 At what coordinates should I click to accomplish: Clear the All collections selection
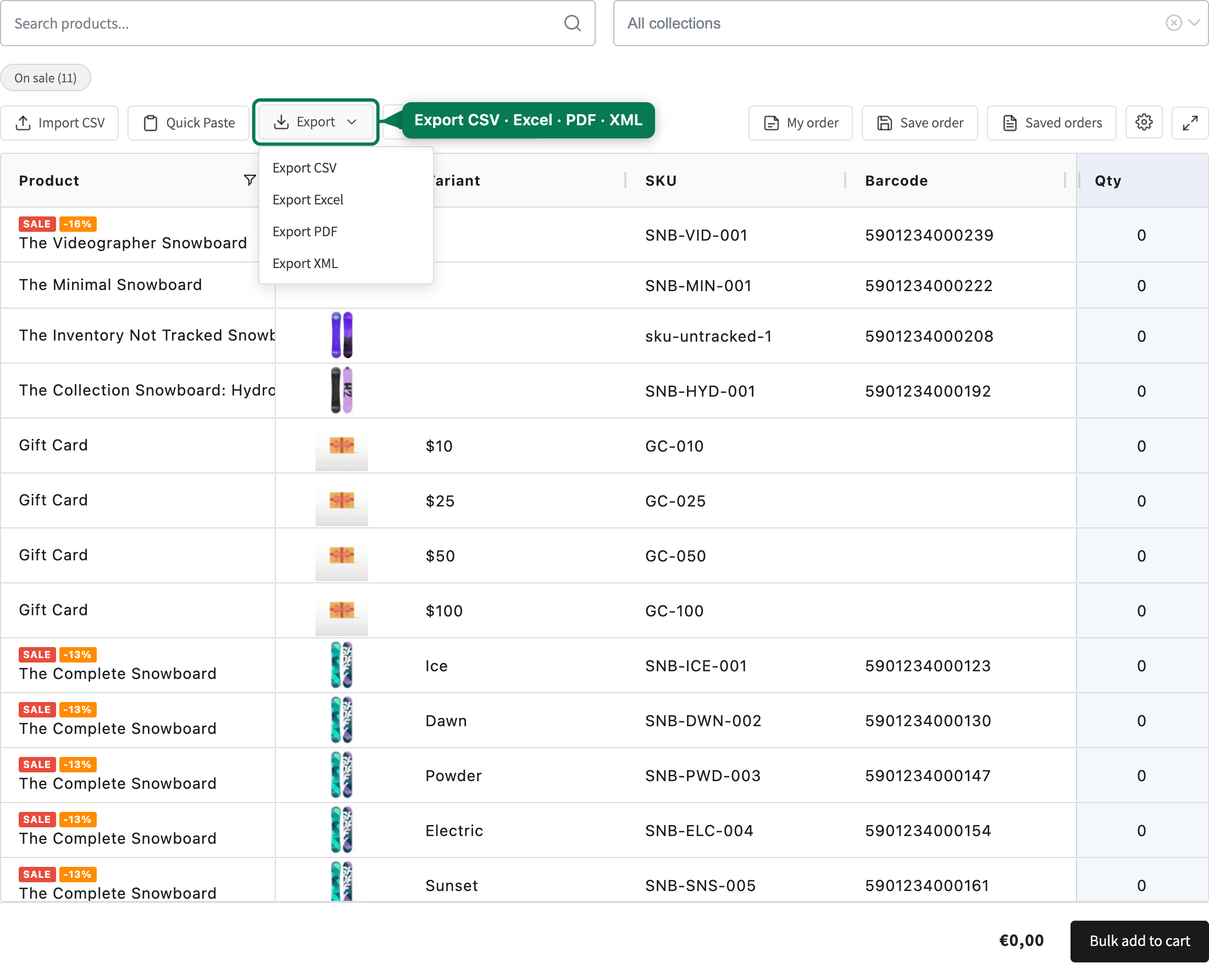click(1173, 23)
